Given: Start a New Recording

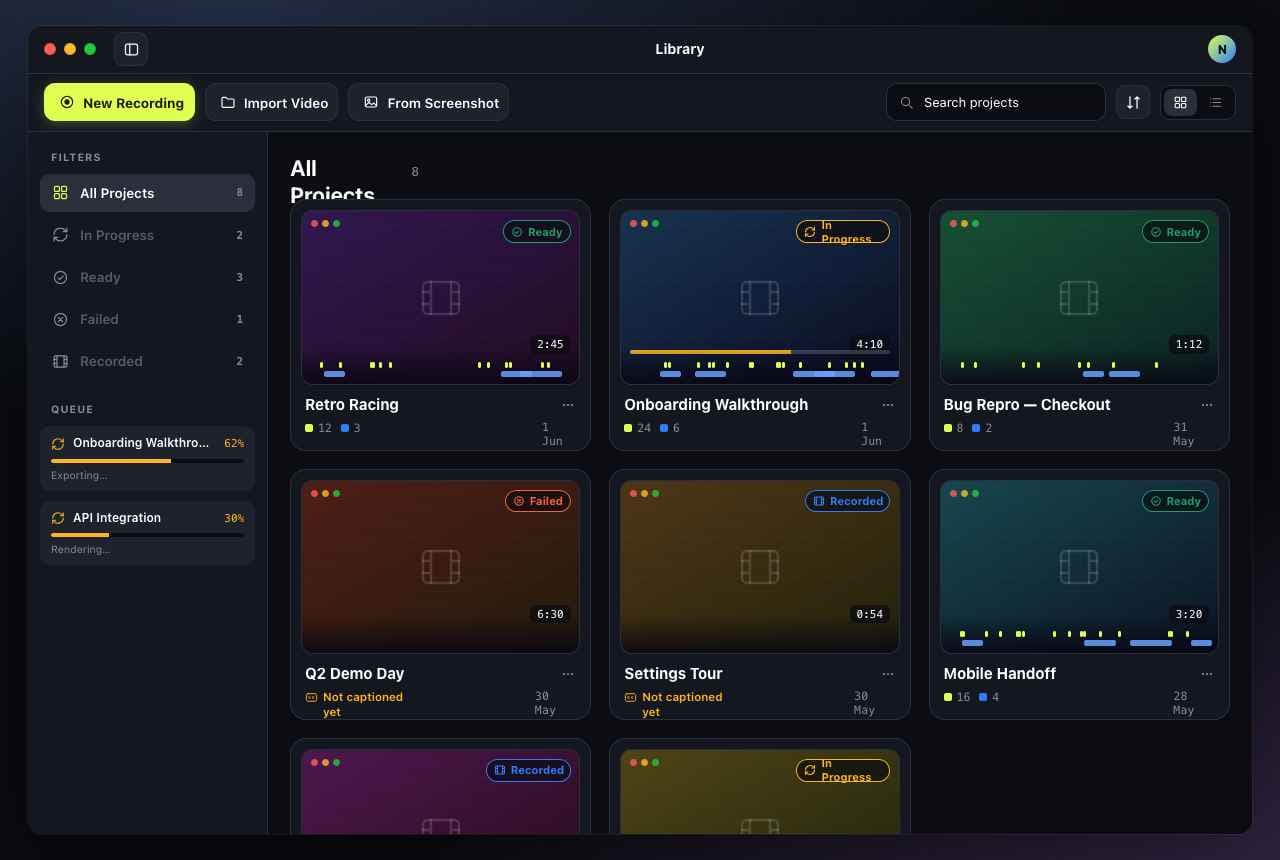Looking at the screenshot, I should [120, 102].
